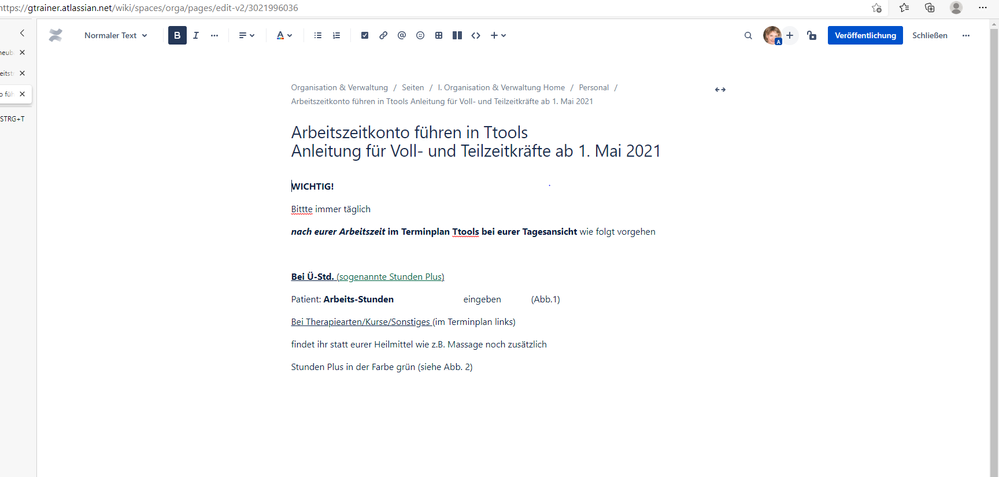999x477 pixels.
Task: Insert a link via toolbar
Action: click(x=383, y=36)
